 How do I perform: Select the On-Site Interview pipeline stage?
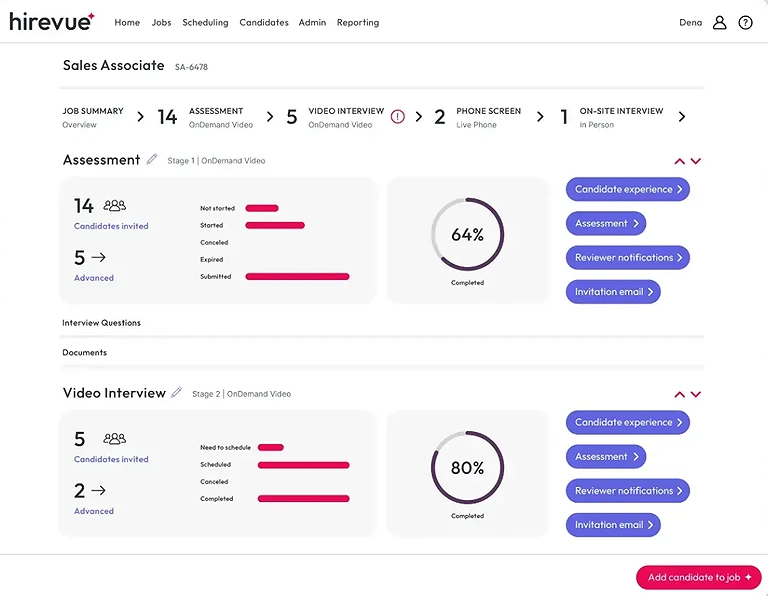tap(612, 118)
